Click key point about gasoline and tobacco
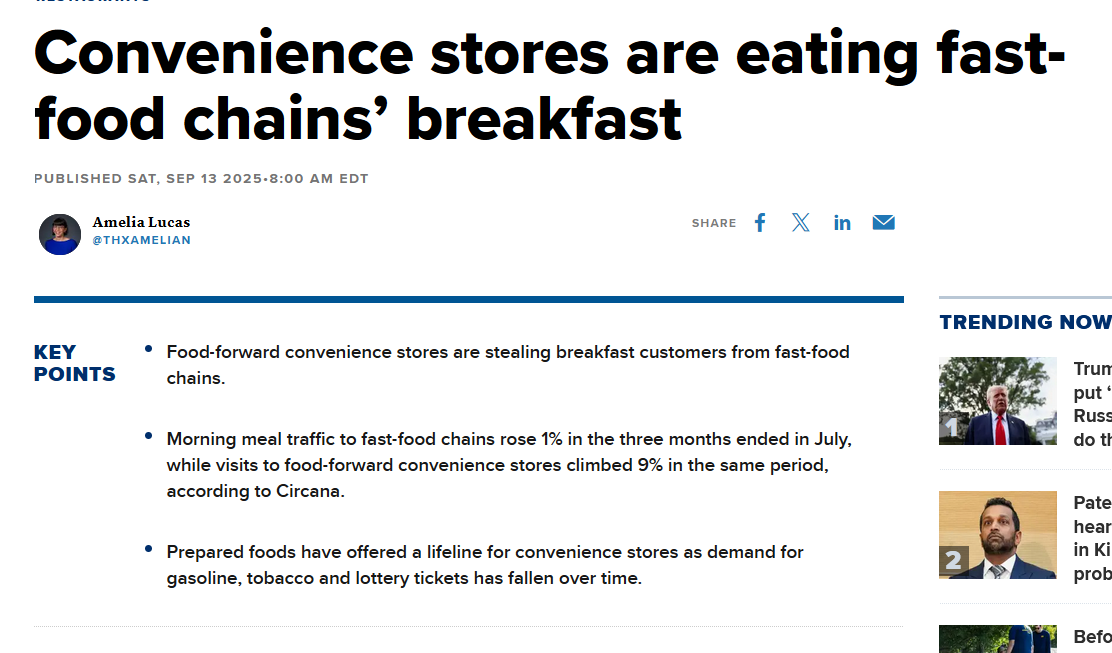1112x653 pixels. pyautogui.click(x=484, y=565)
